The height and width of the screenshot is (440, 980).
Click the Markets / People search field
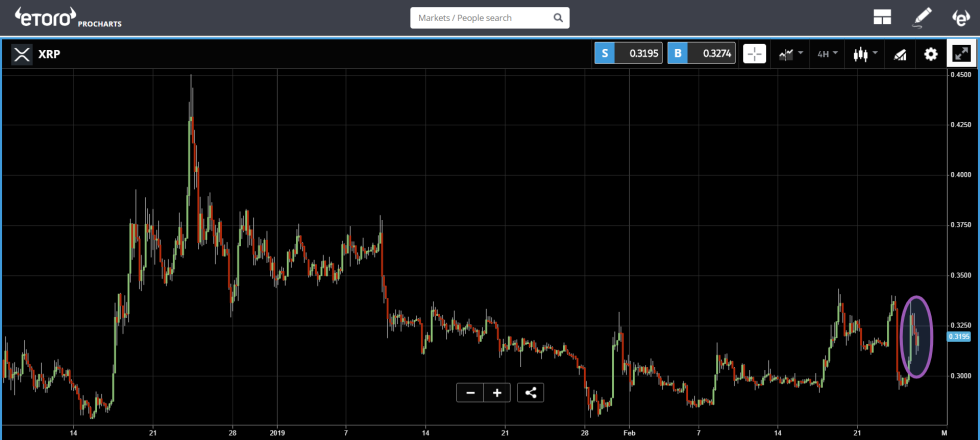click(x=480, y=18)
